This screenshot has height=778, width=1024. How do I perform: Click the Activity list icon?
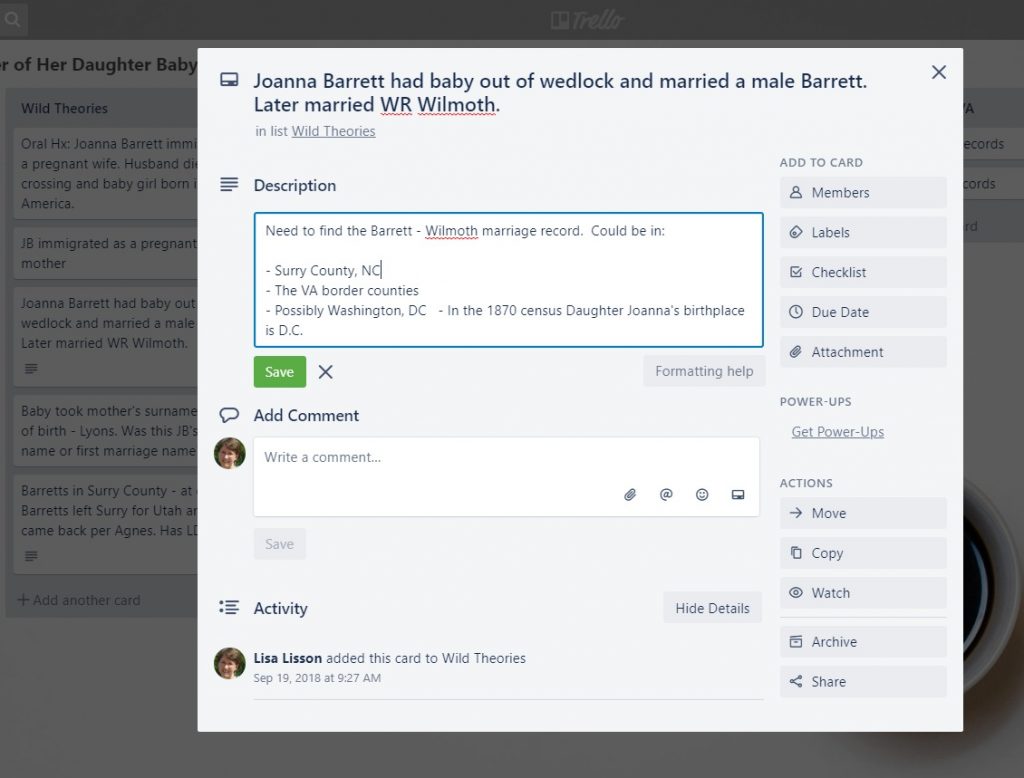[x=229, y=608]
